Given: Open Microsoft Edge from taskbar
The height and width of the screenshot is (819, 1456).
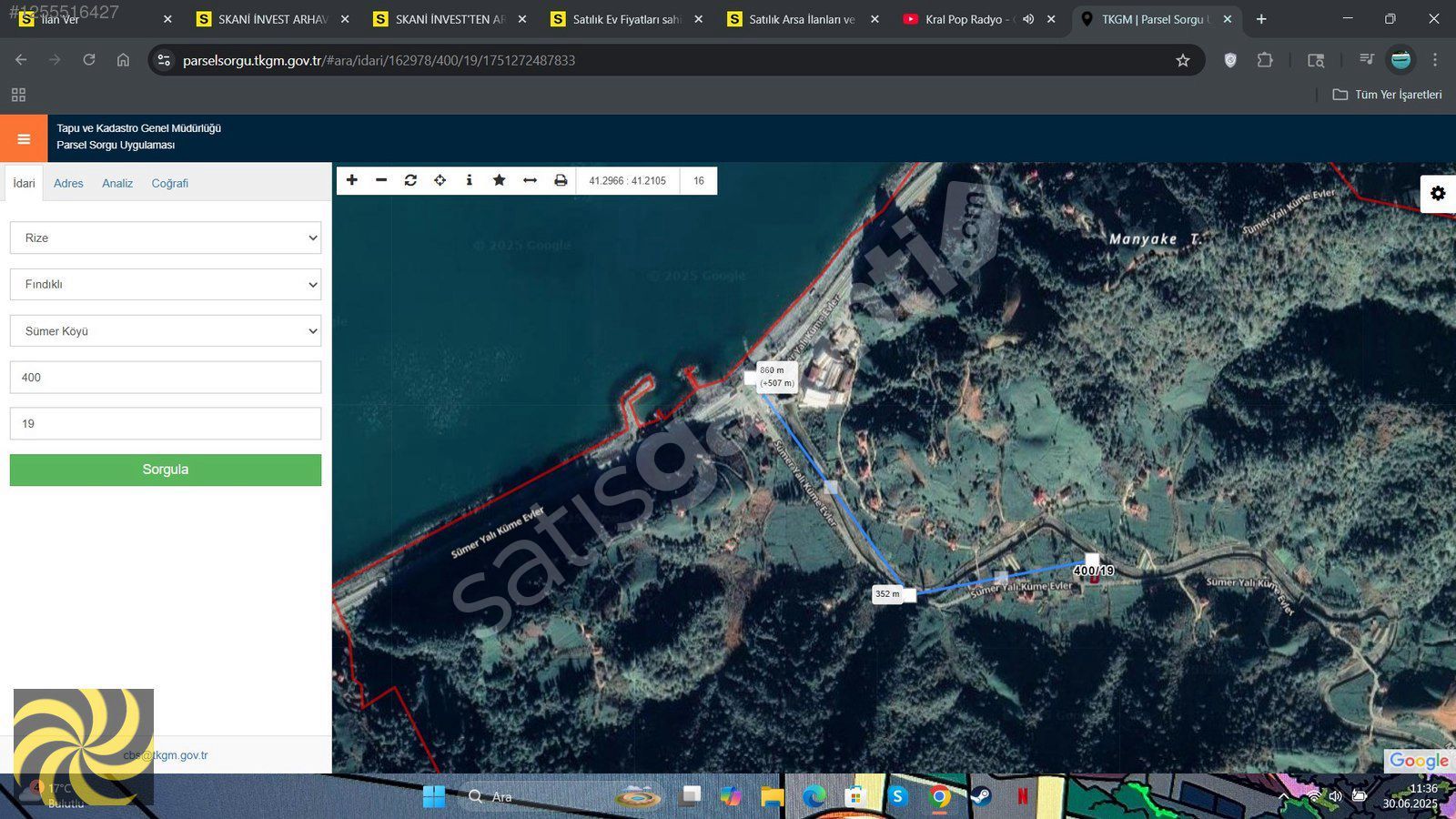Looking at the screenshot, I should [814, 797].
